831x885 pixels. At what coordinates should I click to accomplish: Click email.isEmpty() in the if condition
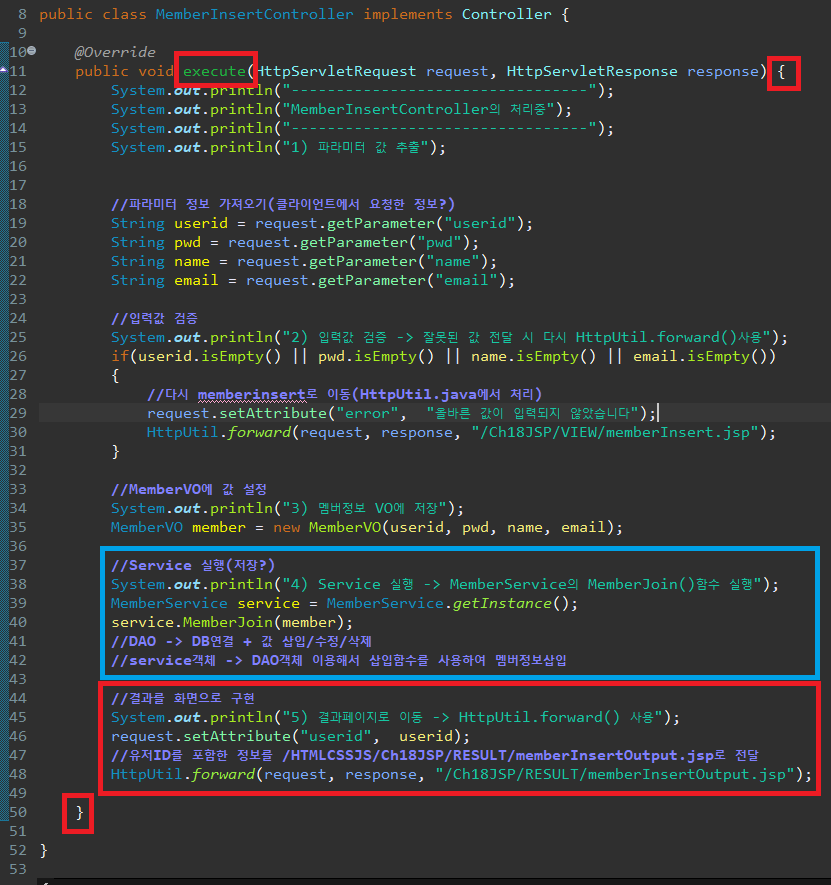tap(699, 356)
